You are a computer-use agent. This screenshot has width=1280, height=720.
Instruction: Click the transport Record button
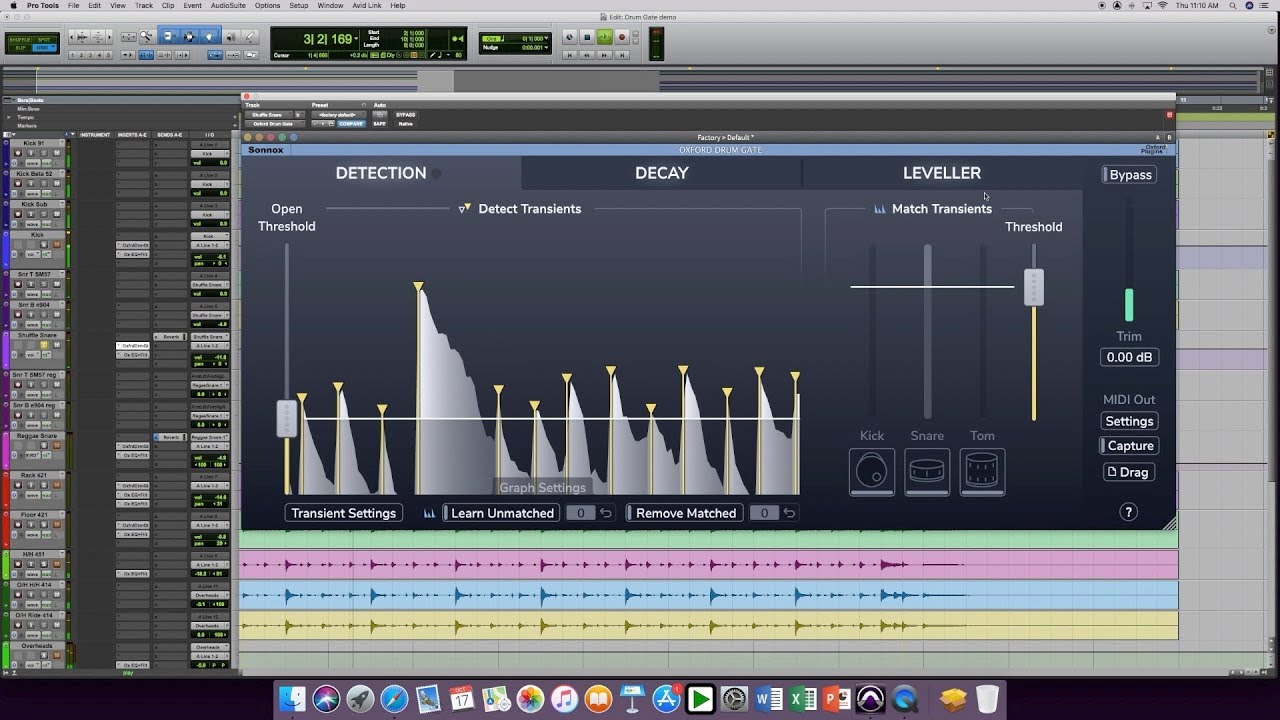[x=622, y=37]
